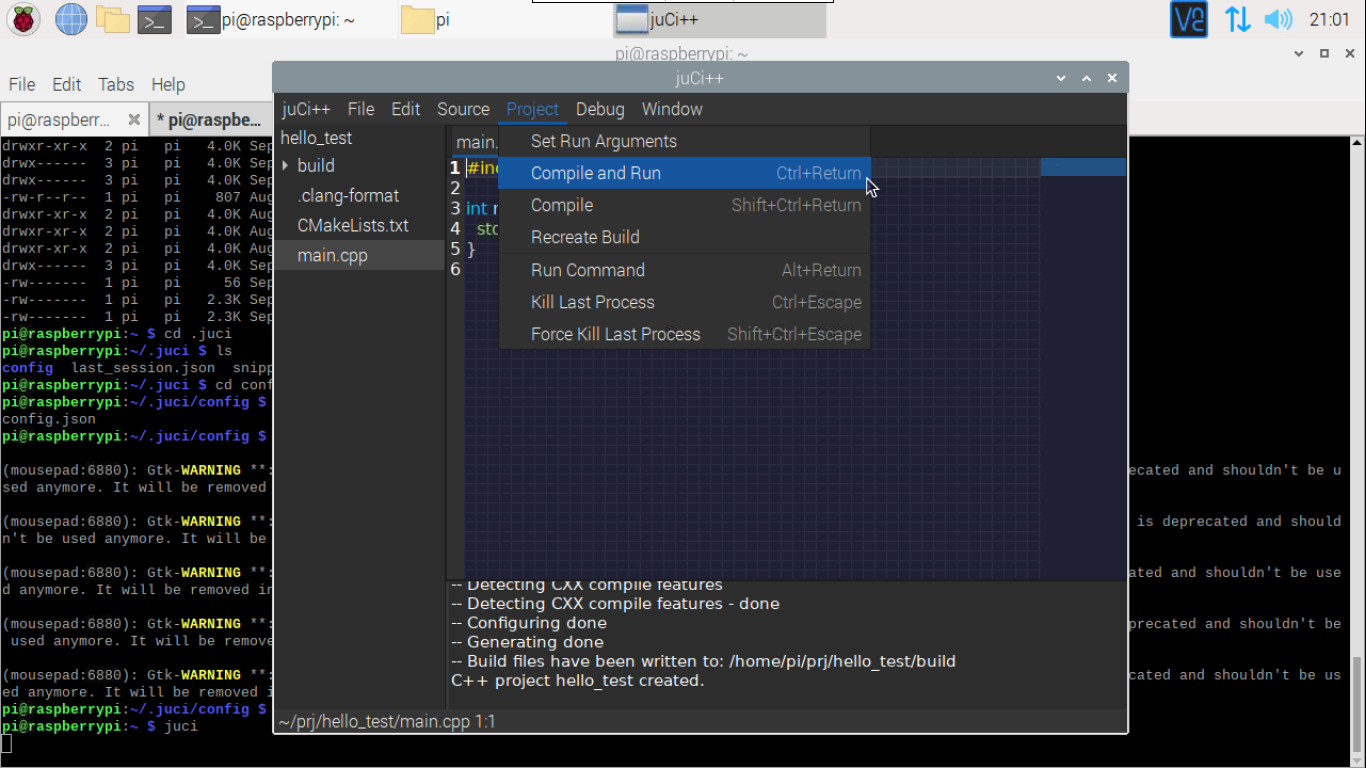Image resolution: width=1366 pixels, height=768 pixels.
Task: Open the VNC server tray icon
Action: [x=1189, y=19]
